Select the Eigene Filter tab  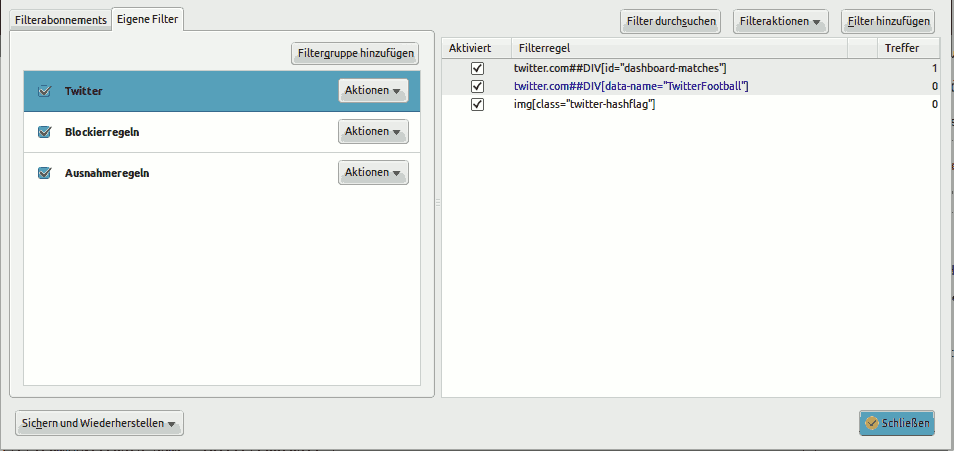pos(148,19)
